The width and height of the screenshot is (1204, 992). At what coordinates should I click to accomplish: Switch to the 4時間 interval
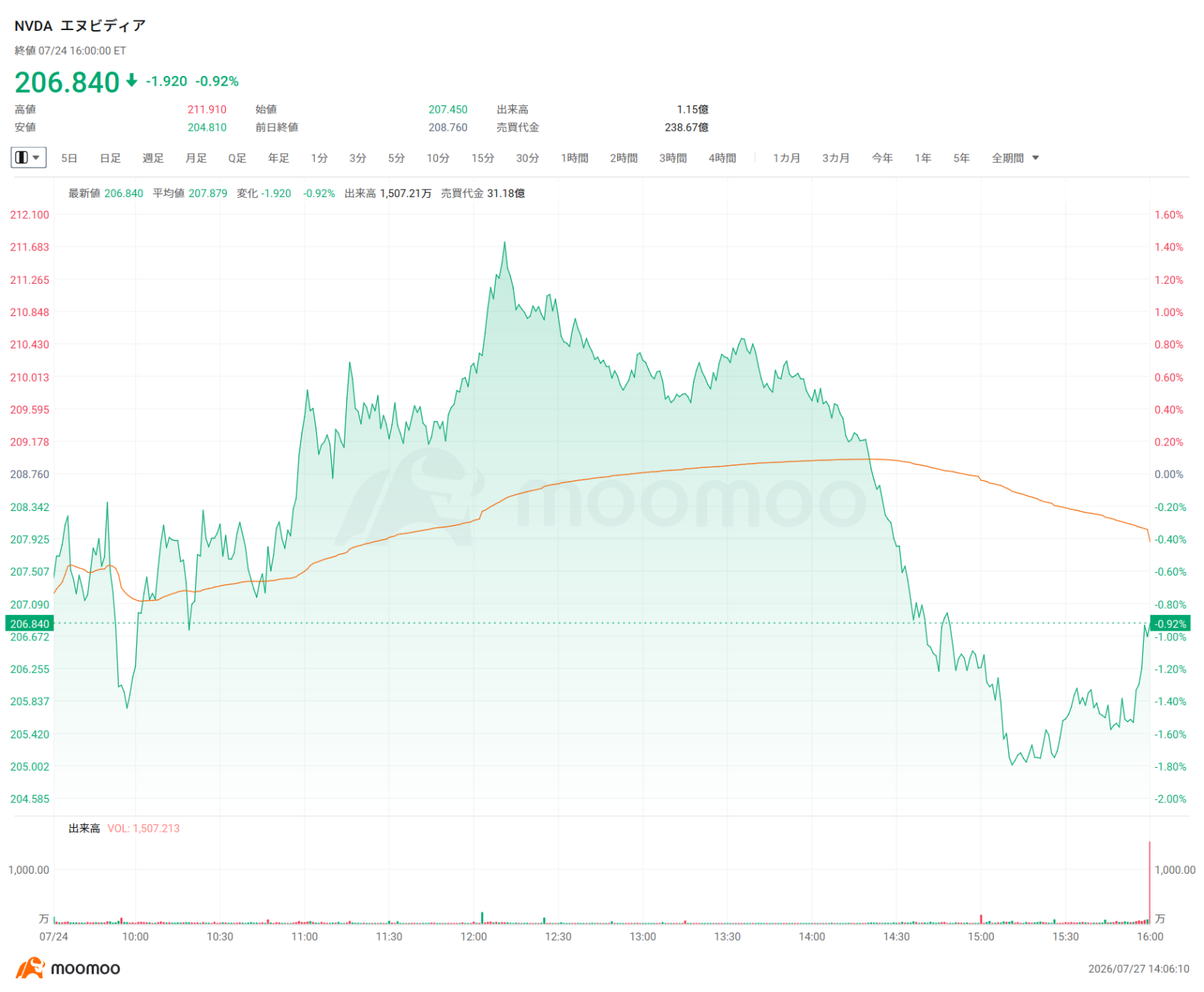(x=722, y=158)
